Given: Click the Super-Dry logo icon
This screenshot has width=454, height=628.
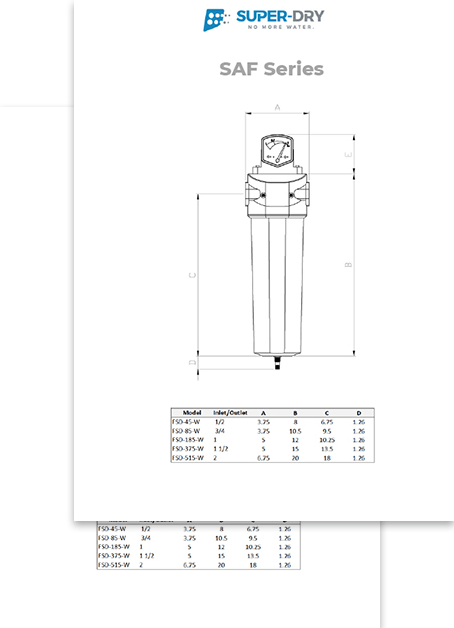Looking at the screenshot, I should 216,20.
